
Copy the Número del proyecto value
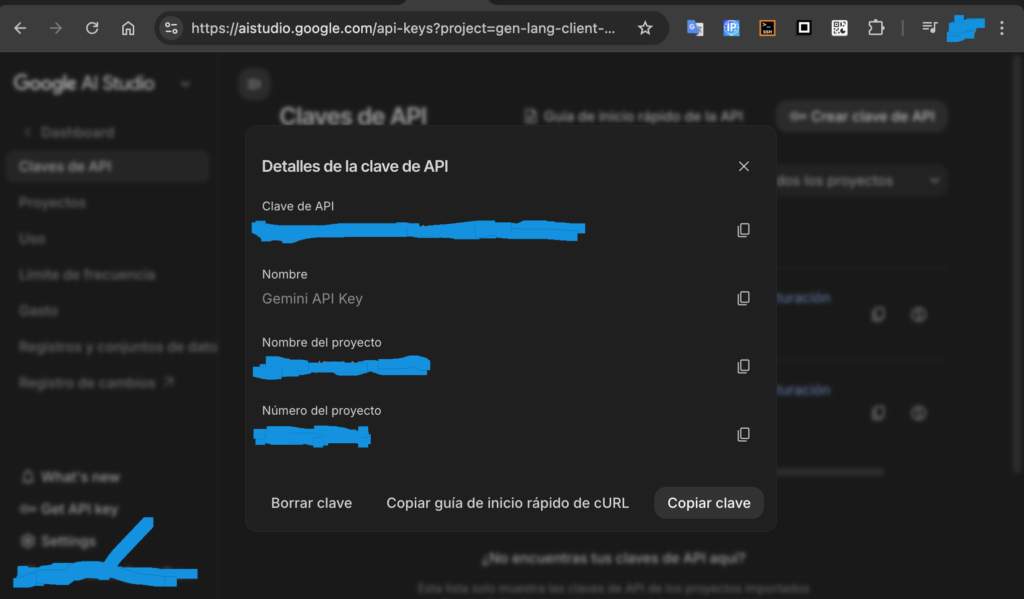[x=743, y=434]
